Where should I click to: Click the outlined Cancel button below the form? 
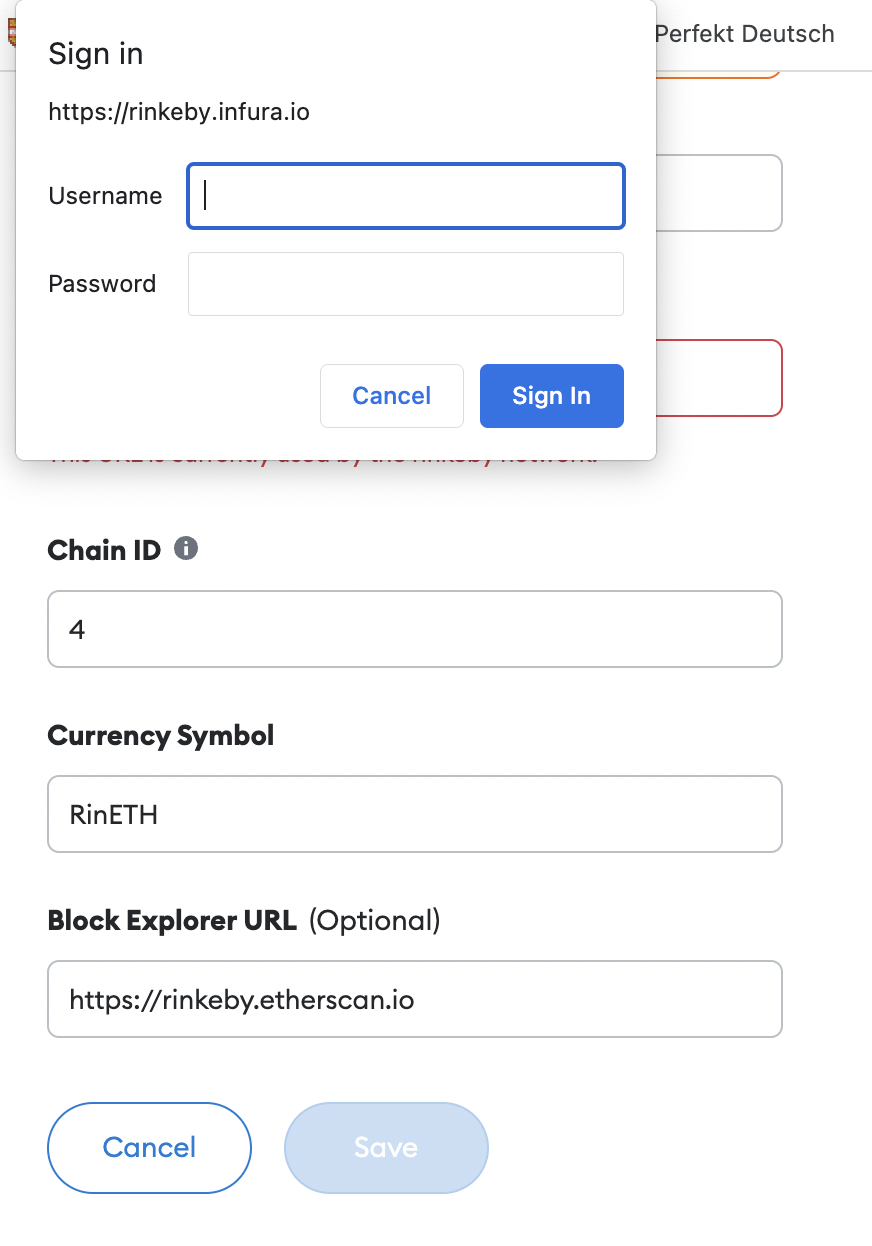tap(150, 1148)
